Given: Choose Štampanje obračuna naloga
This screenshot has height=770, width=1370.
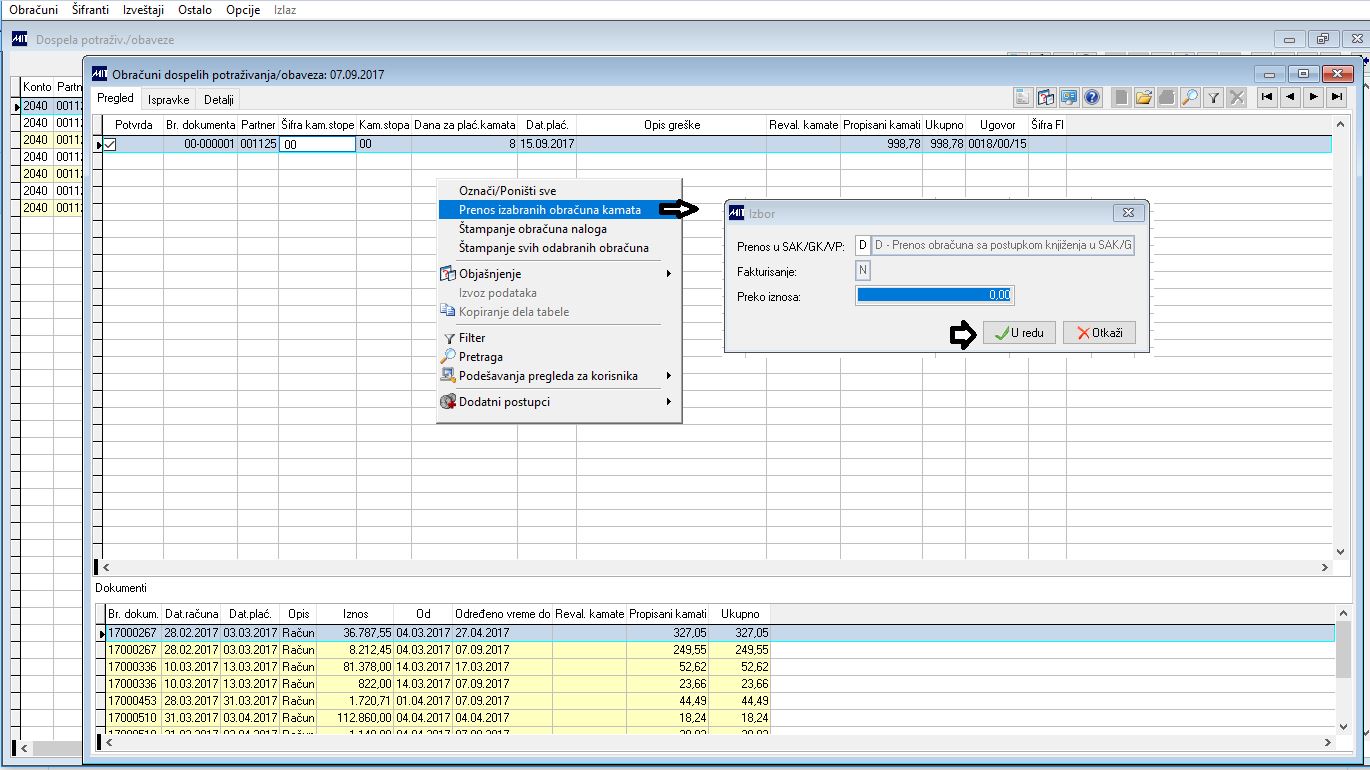Looking at the screenshot, I should pos(559,229).
